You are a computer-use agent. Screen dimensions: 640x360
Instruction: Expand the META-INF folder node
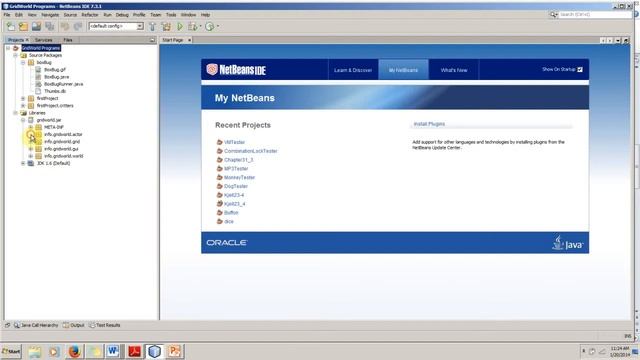(31, 127)
